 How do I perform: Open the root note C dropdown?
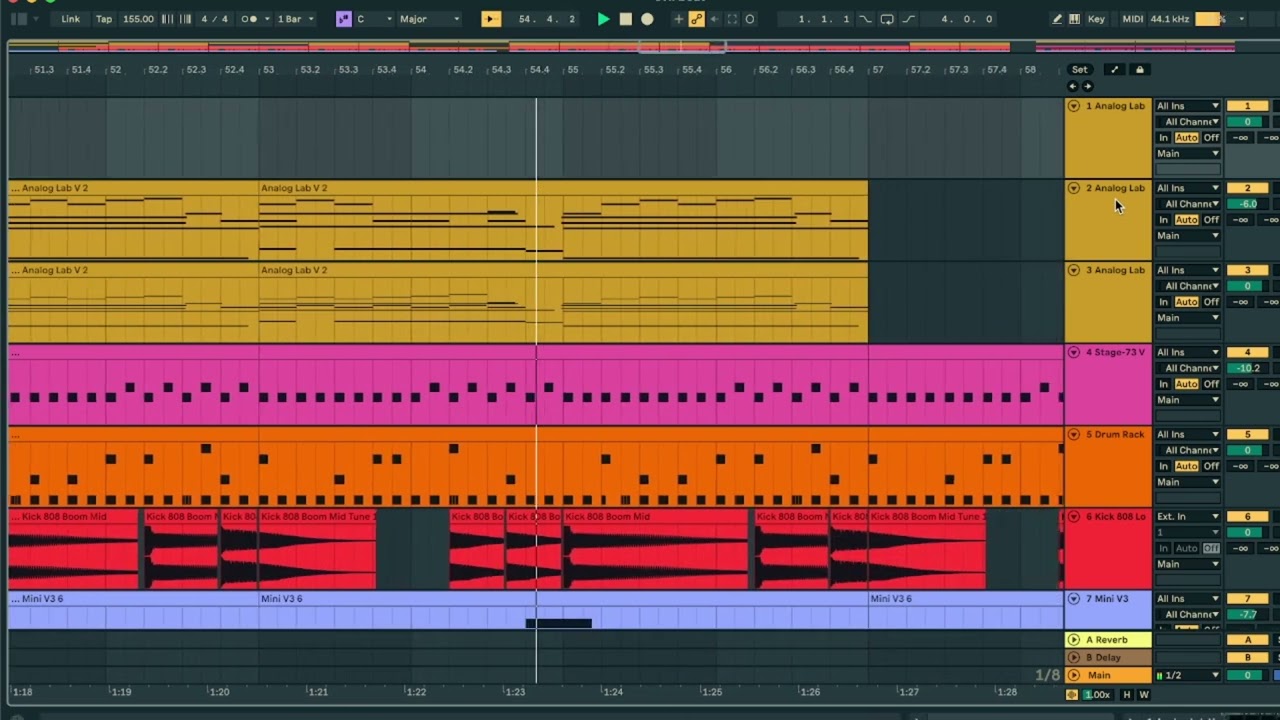coord(372,19)
